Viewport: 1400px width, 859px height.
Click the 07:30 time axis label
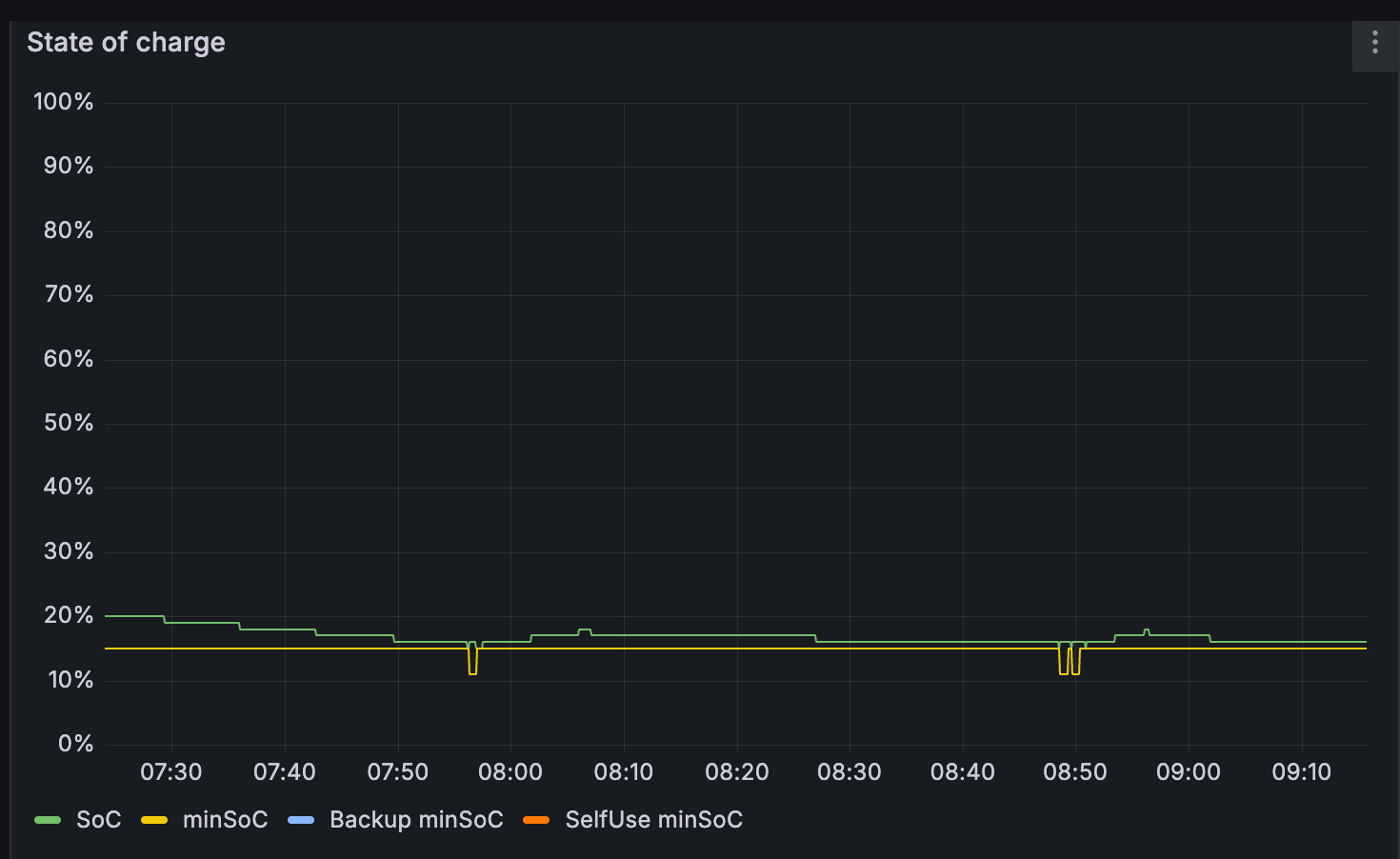pyautogui.click(x=171, y=772)
